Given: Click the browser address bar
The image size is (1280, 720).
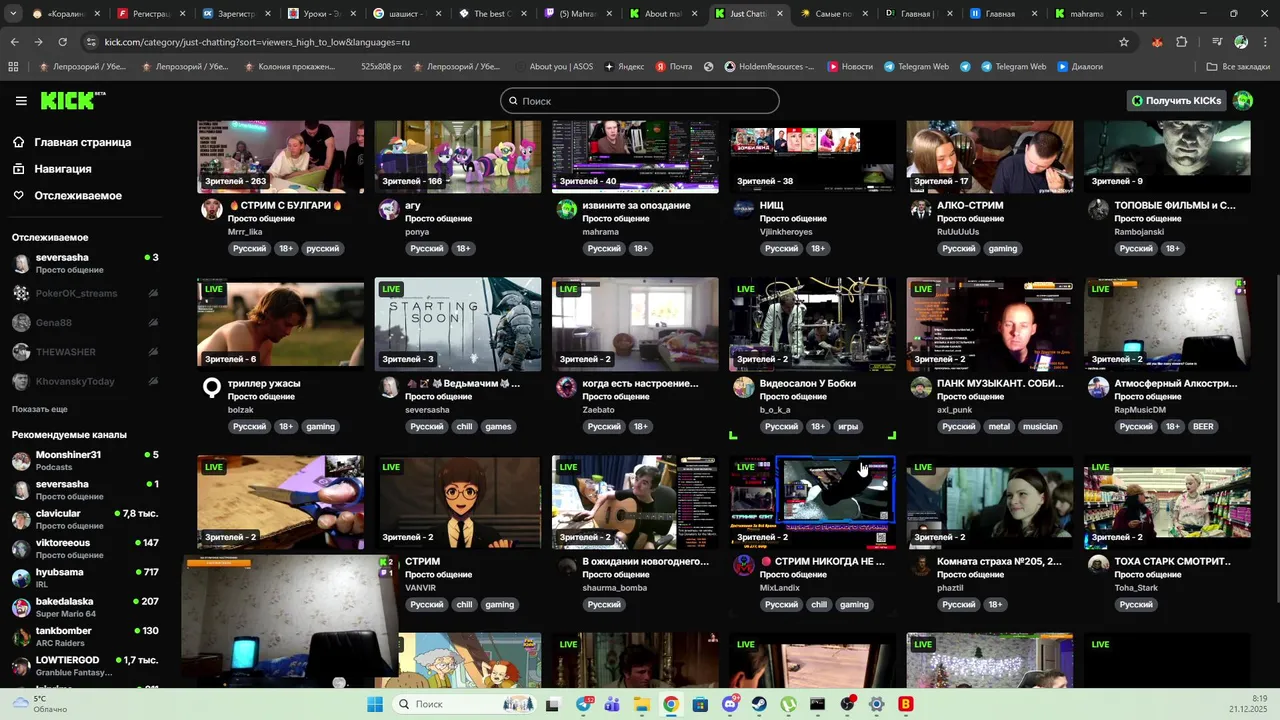Looking at the screenshot, I should coord(600,42).
